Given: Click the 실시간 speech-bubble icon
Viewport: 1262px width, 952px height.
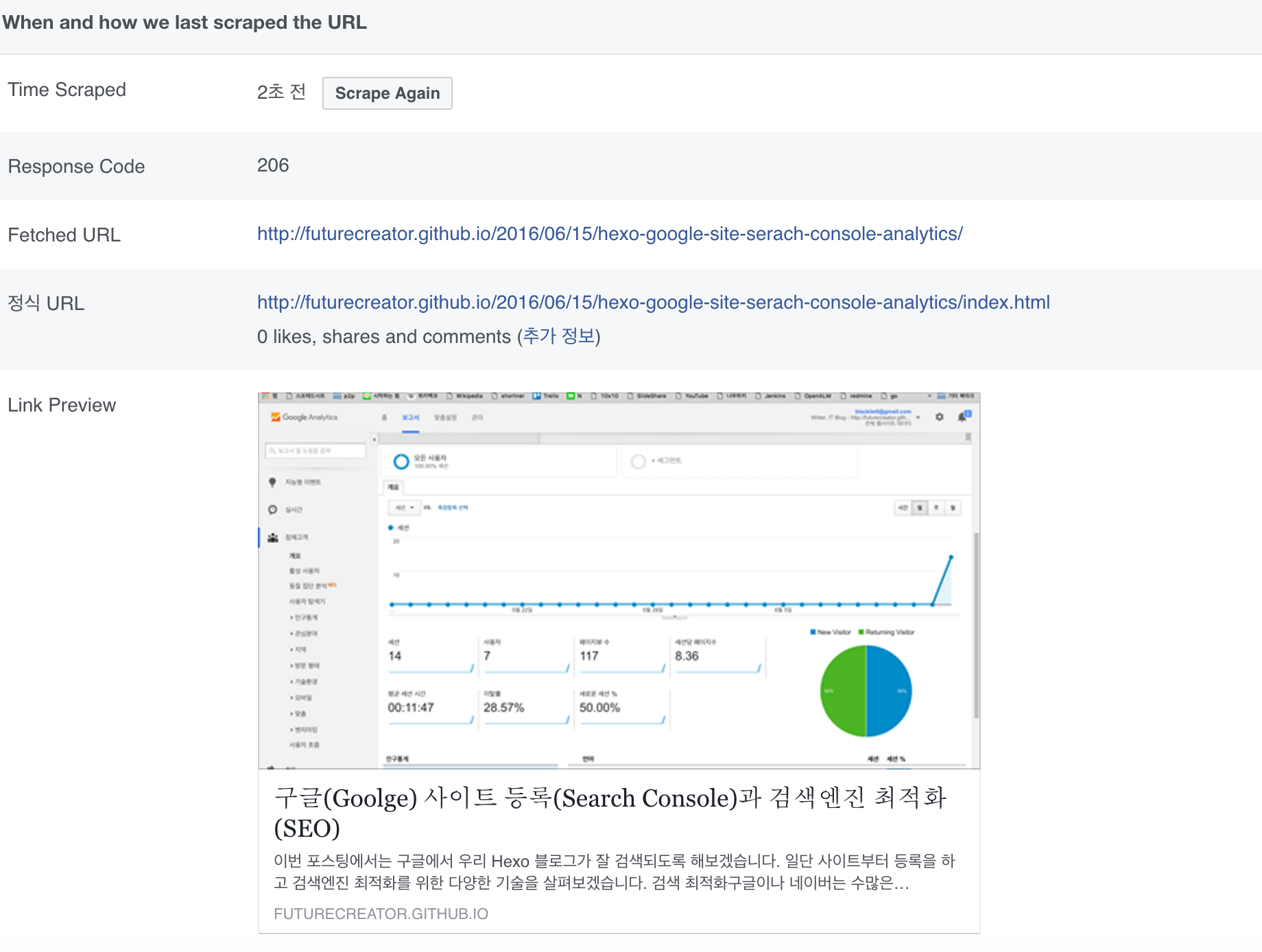Looking at the screenshot, I should tap(272, 510).
